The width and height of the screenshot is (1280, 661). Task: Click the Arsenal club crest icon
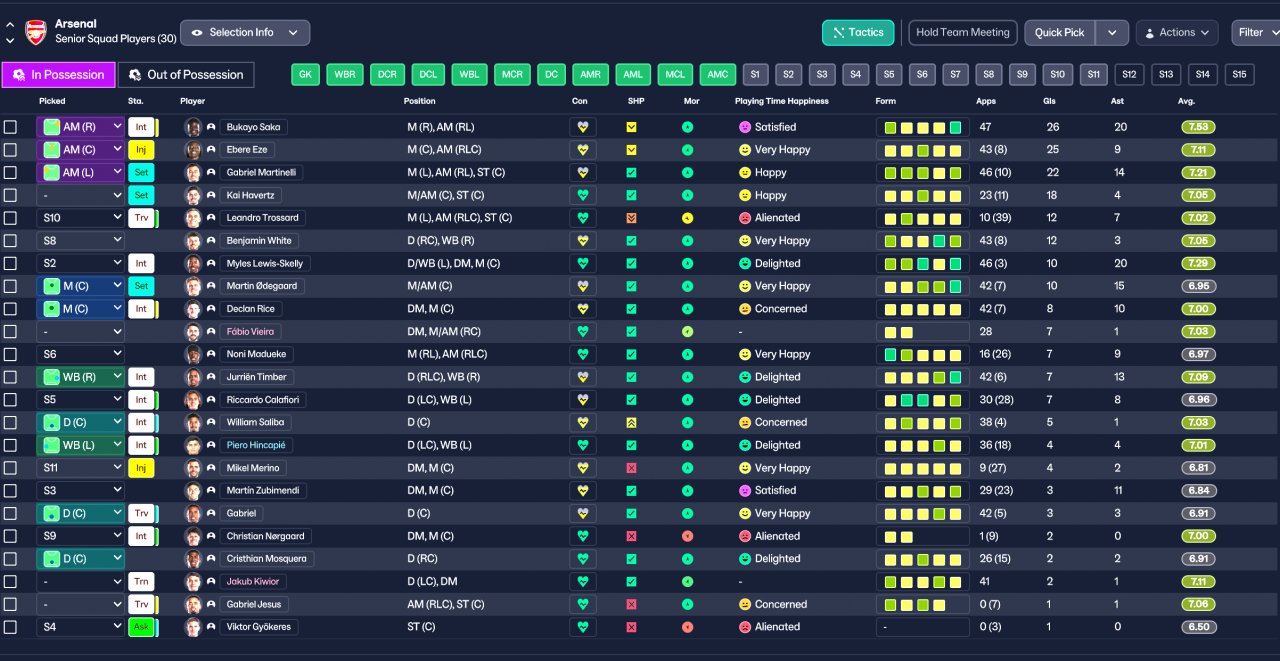(36, 32)
